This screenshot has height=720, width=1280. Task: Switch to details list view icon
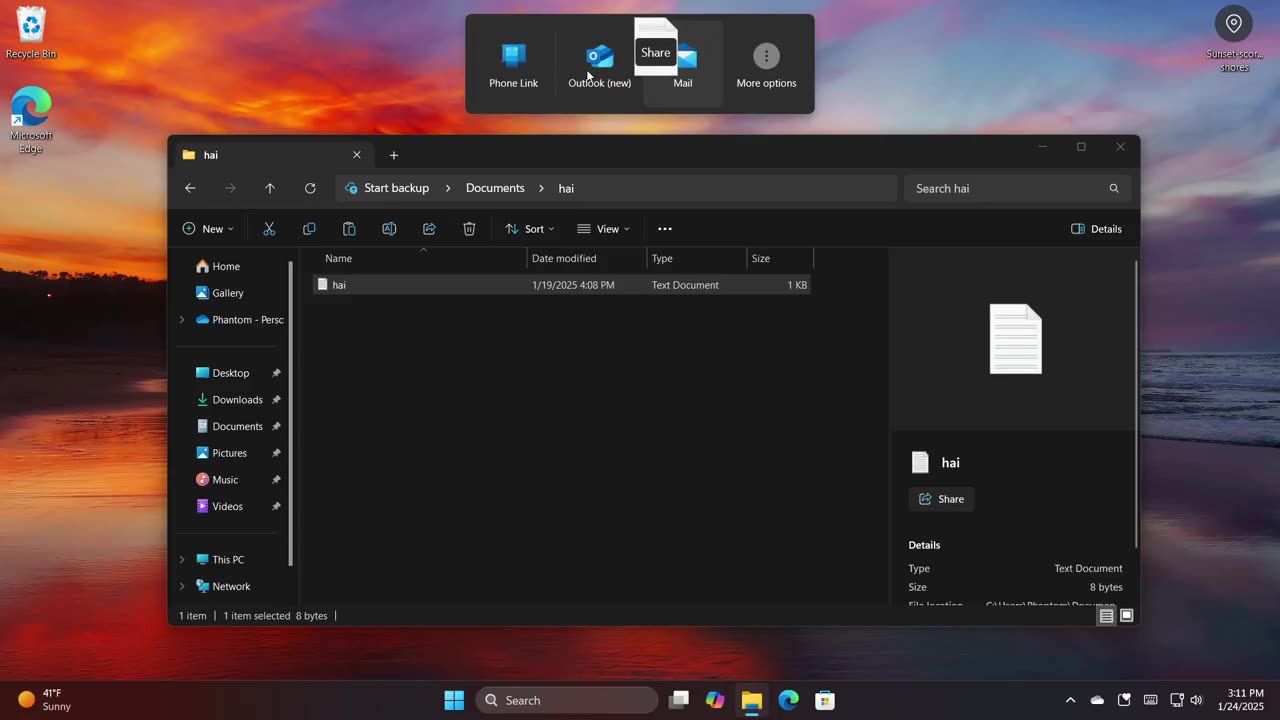click(1106, 616)
